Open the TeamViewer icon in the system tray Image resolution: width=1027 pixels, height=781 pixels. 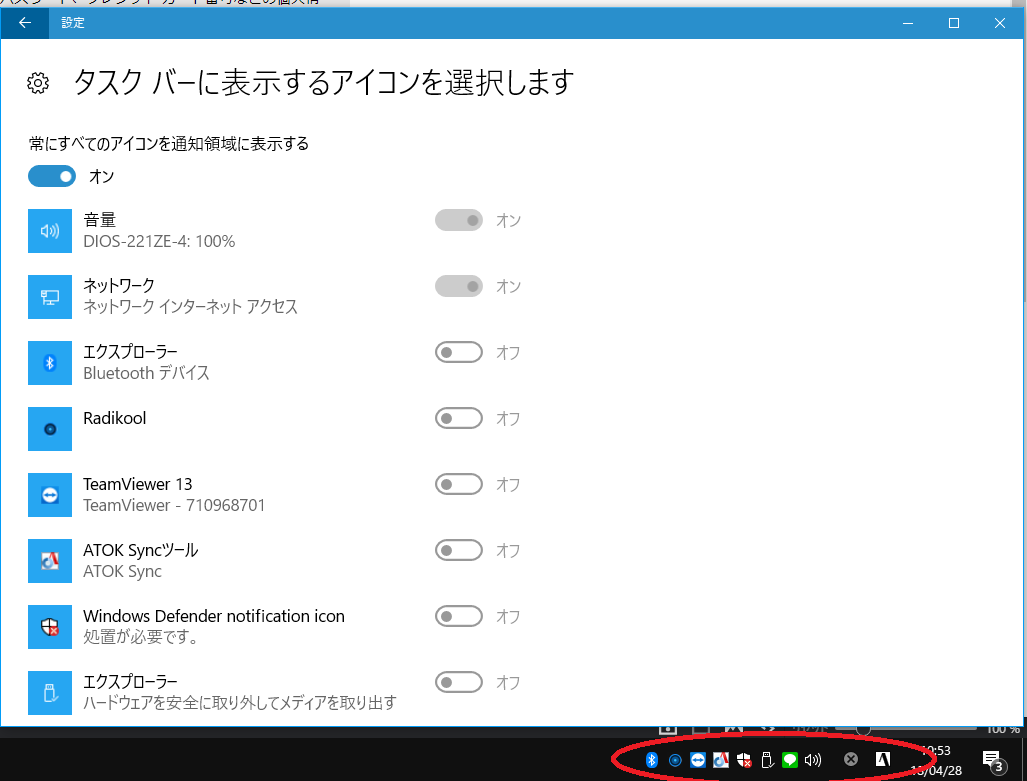(698, 760)
